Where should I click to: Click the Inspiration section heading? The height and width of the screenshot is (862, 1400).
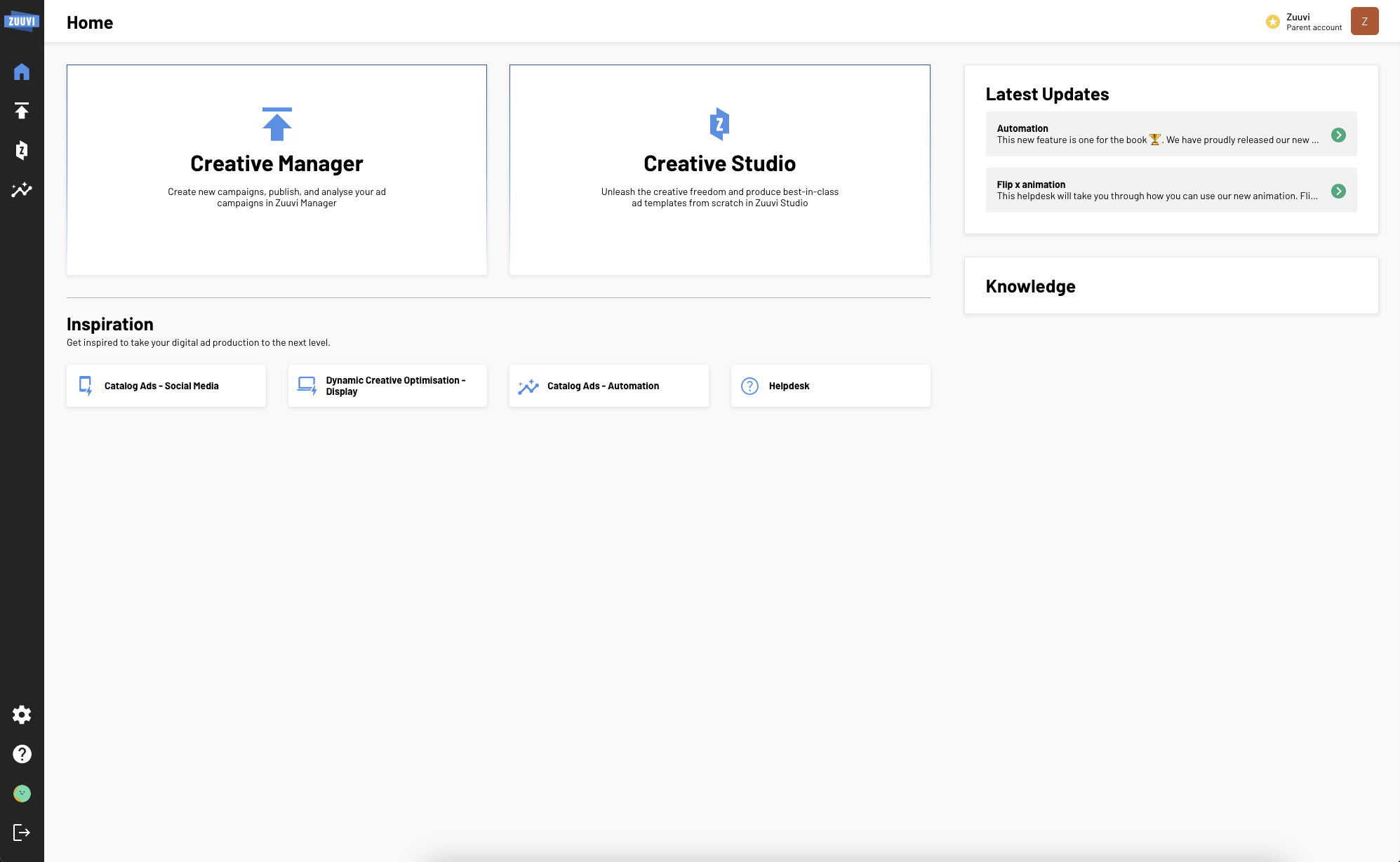110,324
